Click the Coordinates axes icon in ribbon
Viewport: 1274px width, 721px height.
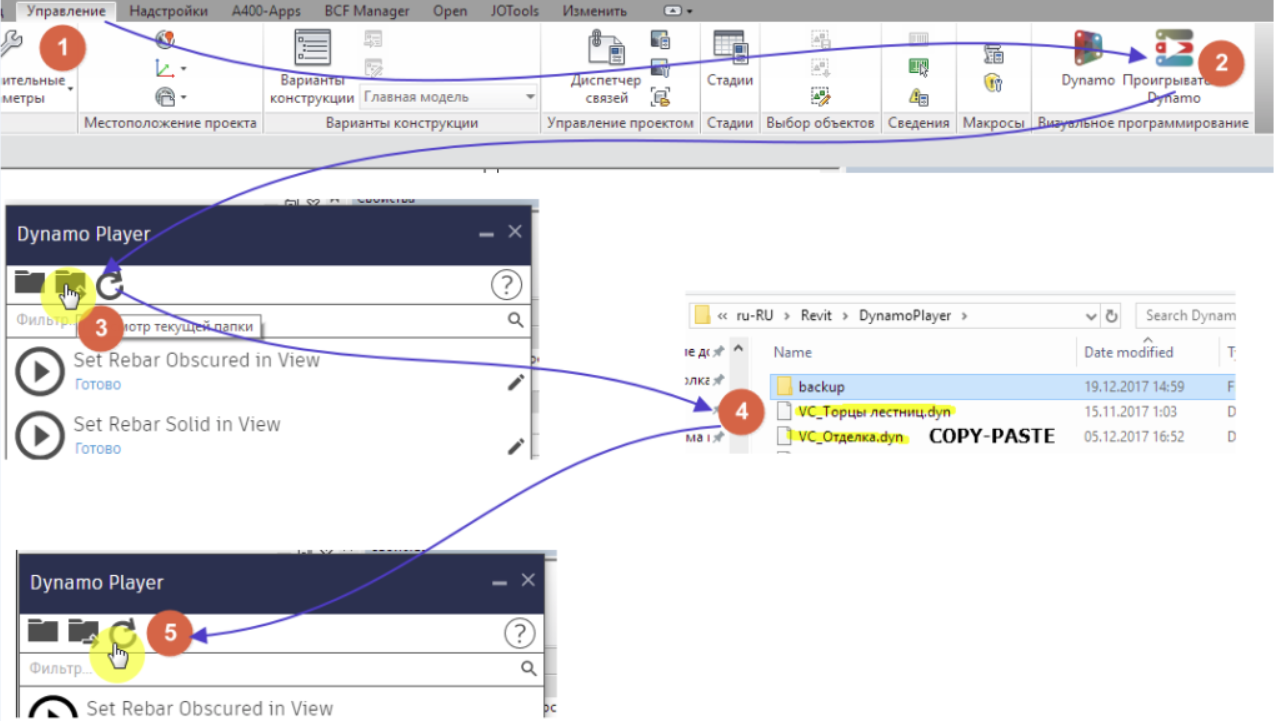tap(165, 69)
